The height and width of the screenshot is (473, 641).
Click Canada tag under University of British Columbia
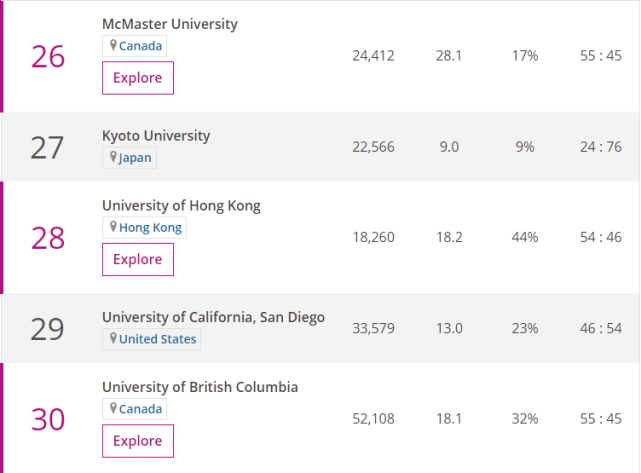pyautogui.click(x=140, y=409)
